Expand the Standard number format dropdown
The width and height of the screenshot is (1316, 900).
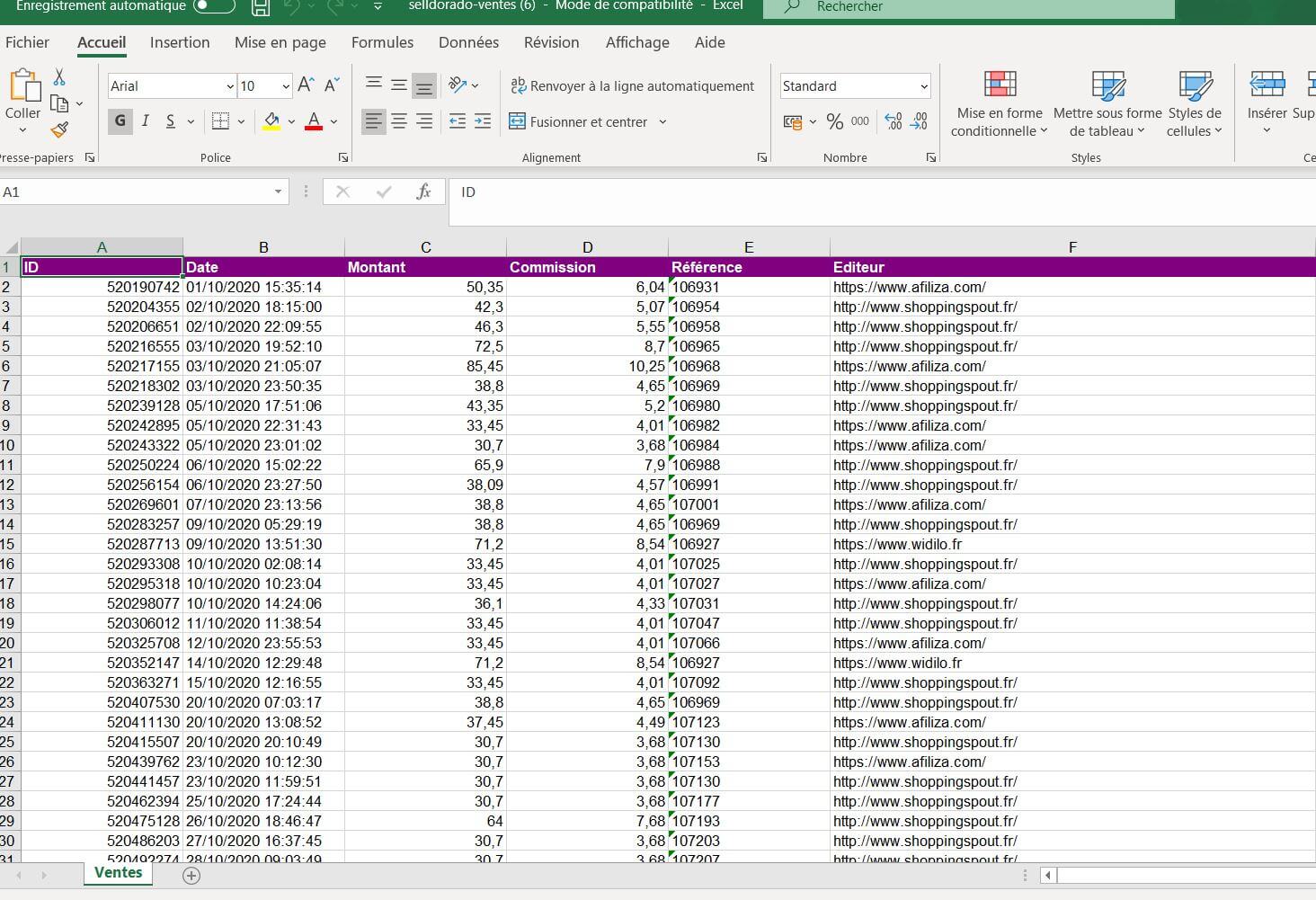coord(923,86)
